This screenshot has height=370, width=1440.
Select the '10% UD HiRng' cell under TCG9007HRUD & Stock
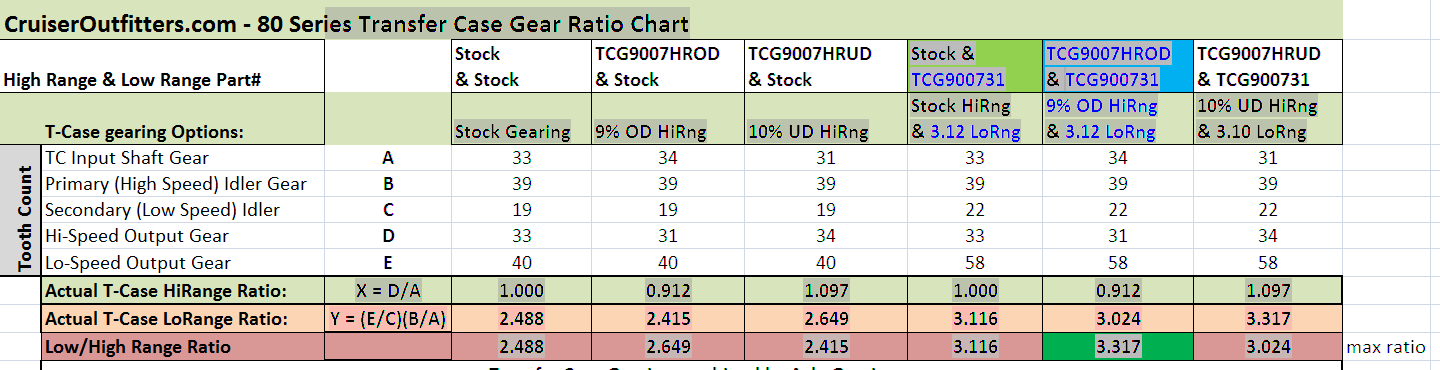coord(826,118)
